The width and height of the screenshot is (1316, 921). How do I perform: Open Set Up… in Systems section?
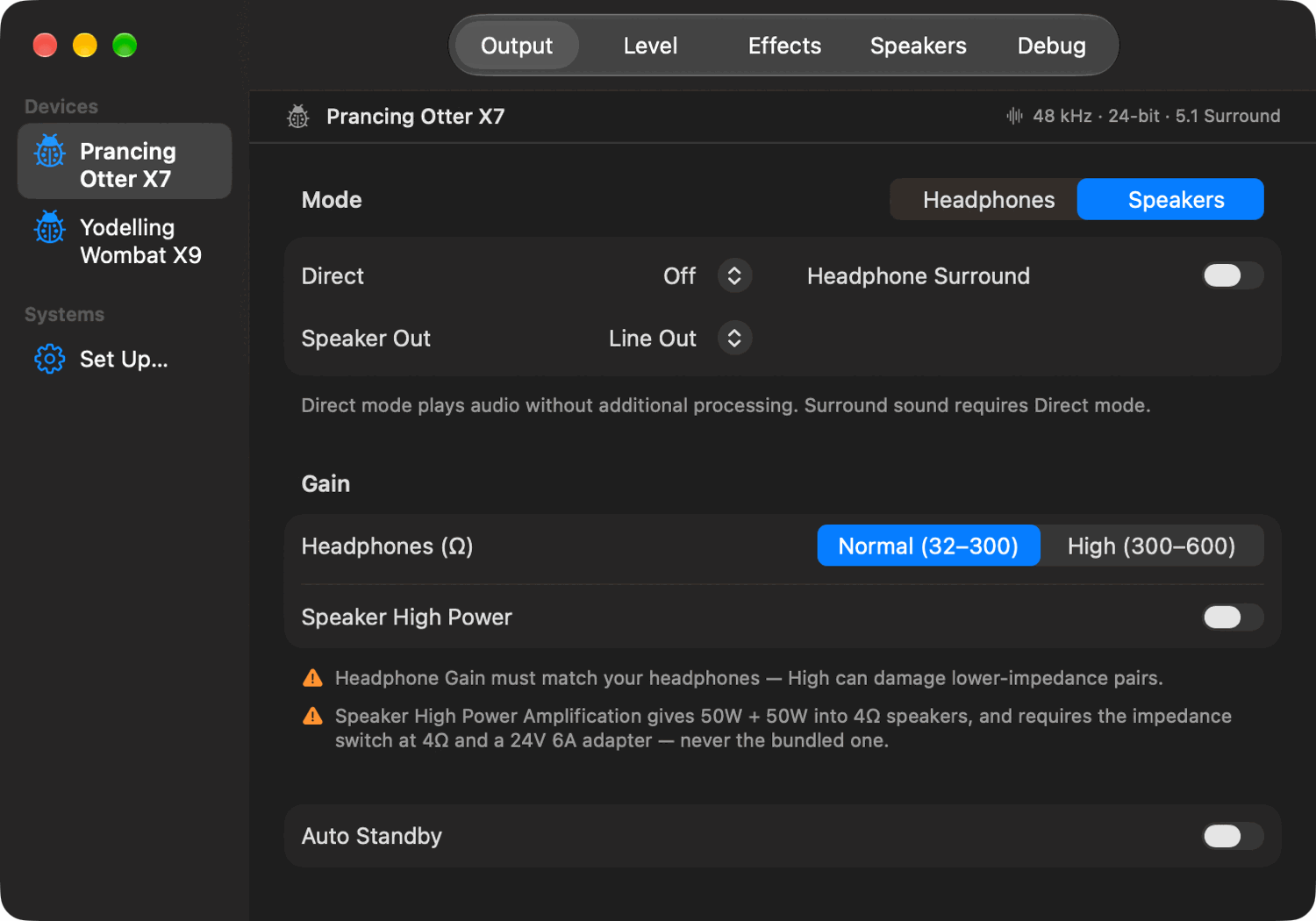(125, 359)
